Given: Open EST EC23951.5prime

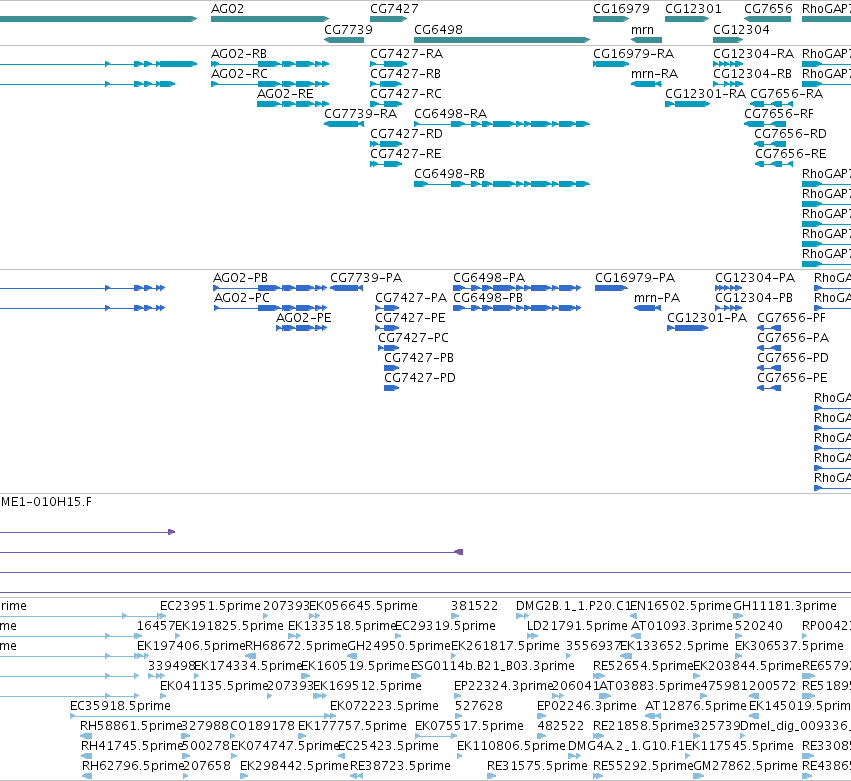Looking at the screenshot, I should coord(211,606).
